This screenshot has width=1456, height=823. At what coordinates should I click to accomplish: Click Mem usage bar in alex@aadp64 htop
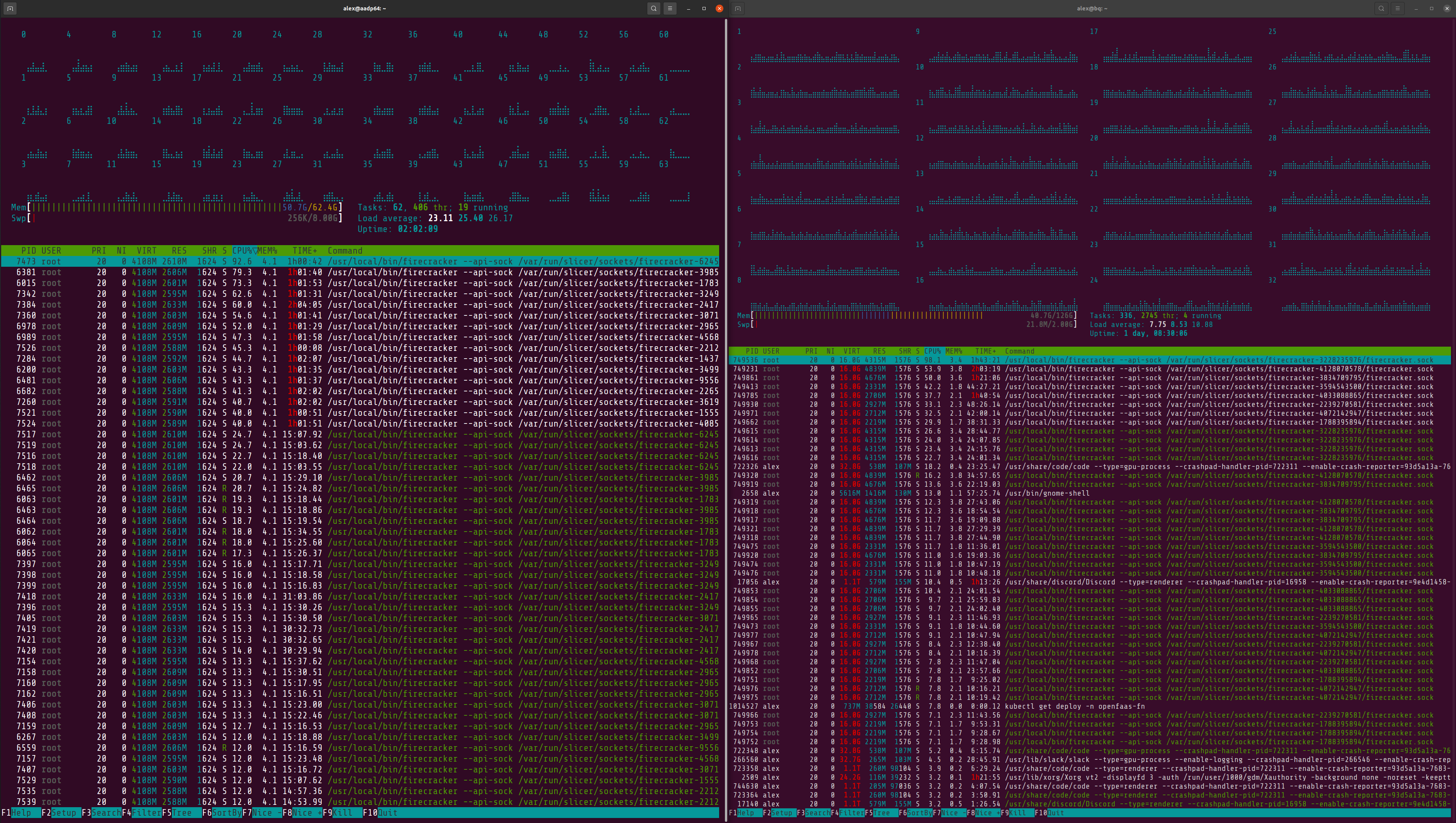(x=176, y=207)
